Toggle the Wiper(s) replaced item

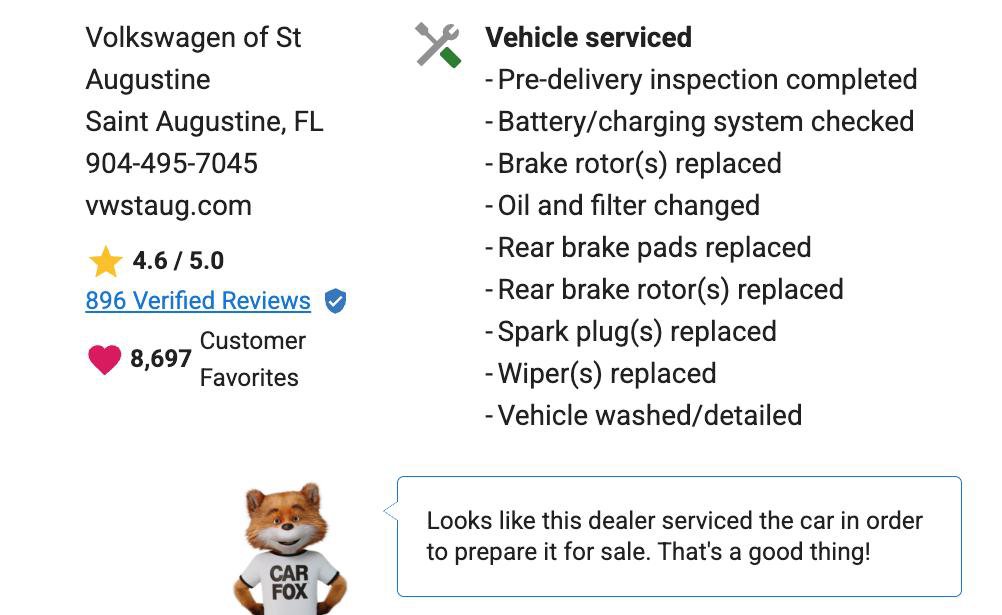[x=608, y=373]
